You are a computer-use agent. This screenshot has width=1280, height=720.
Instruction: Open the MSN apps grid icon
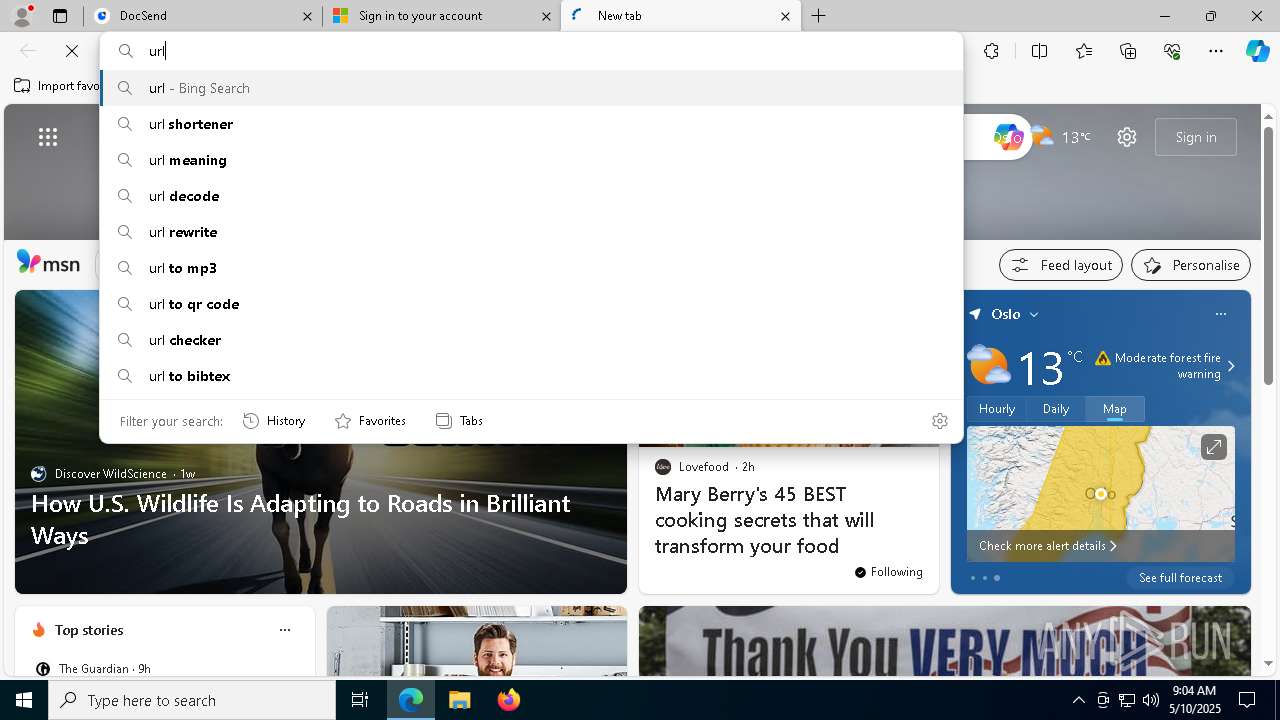[x=48, y=137]
